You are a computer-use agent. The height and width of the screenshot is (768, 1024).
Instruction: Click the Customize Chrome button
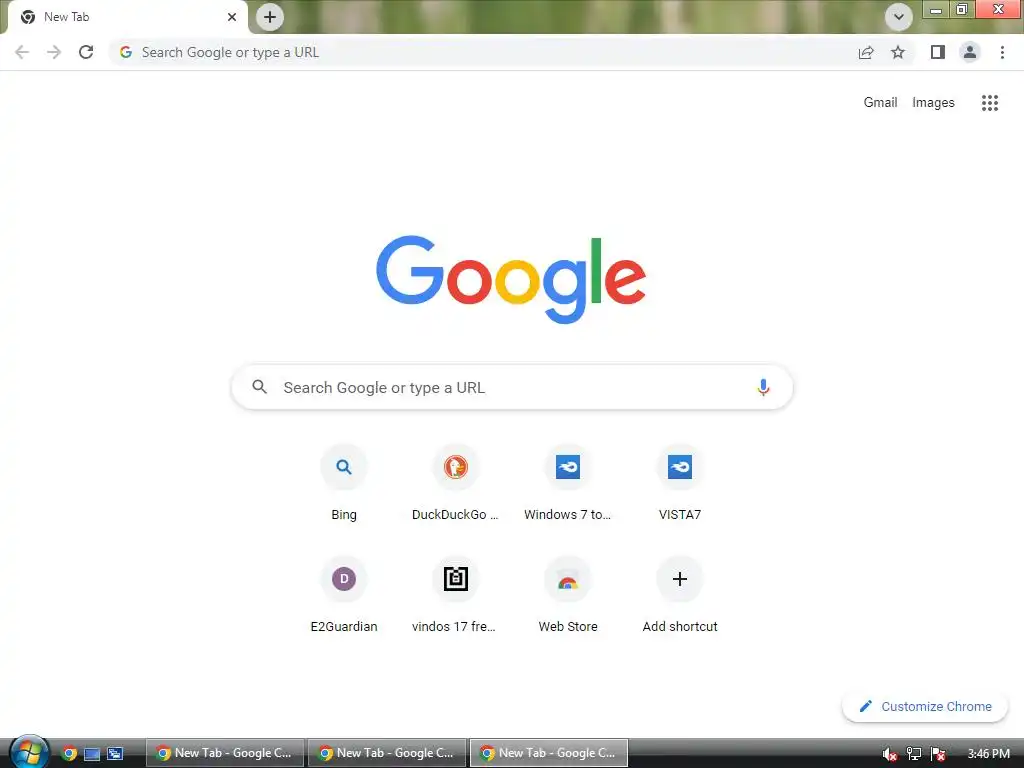925,707
